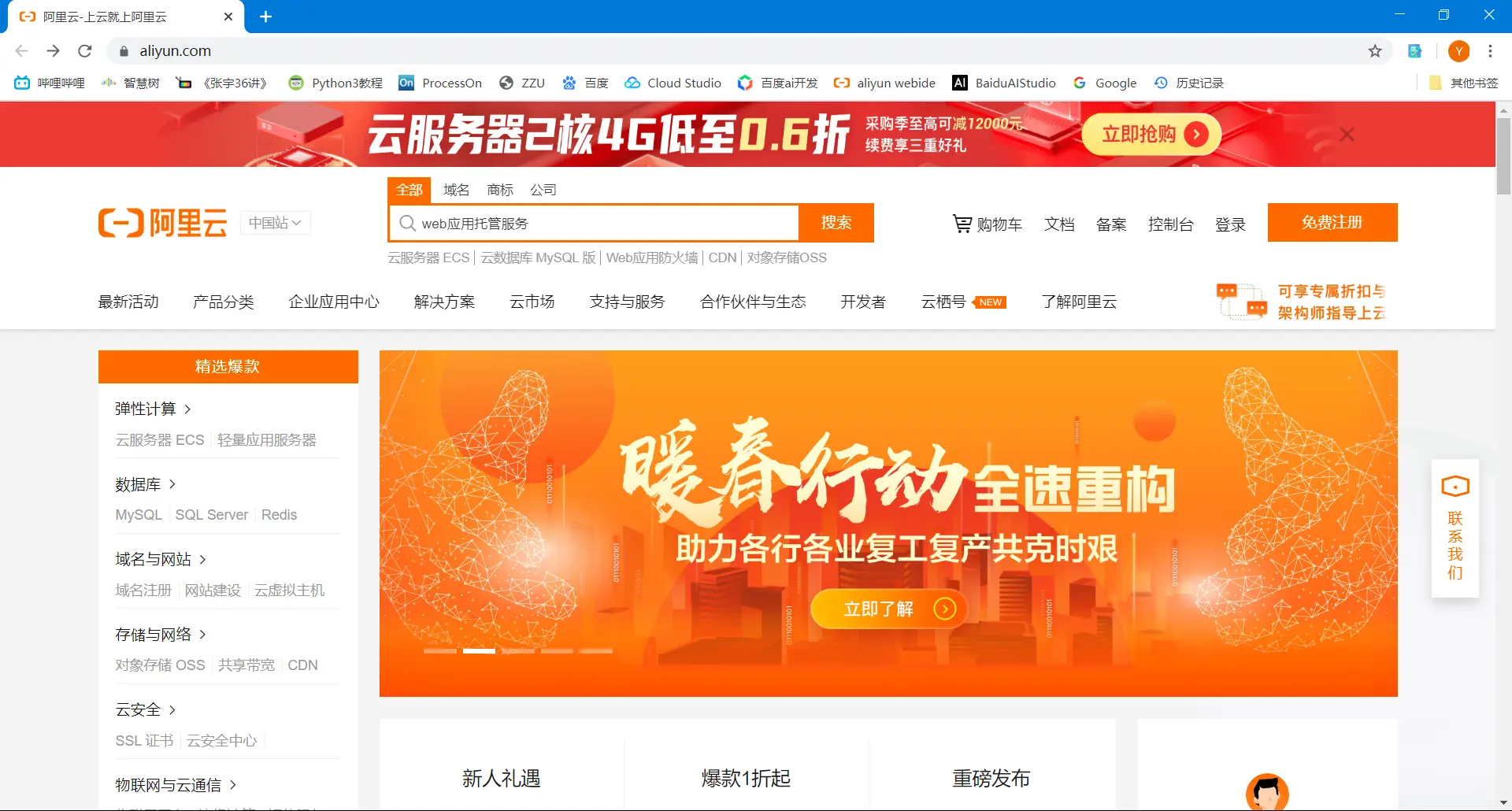Open the ProcessOn bookmark
This screenshot has height=811, width=1512.
440,83
